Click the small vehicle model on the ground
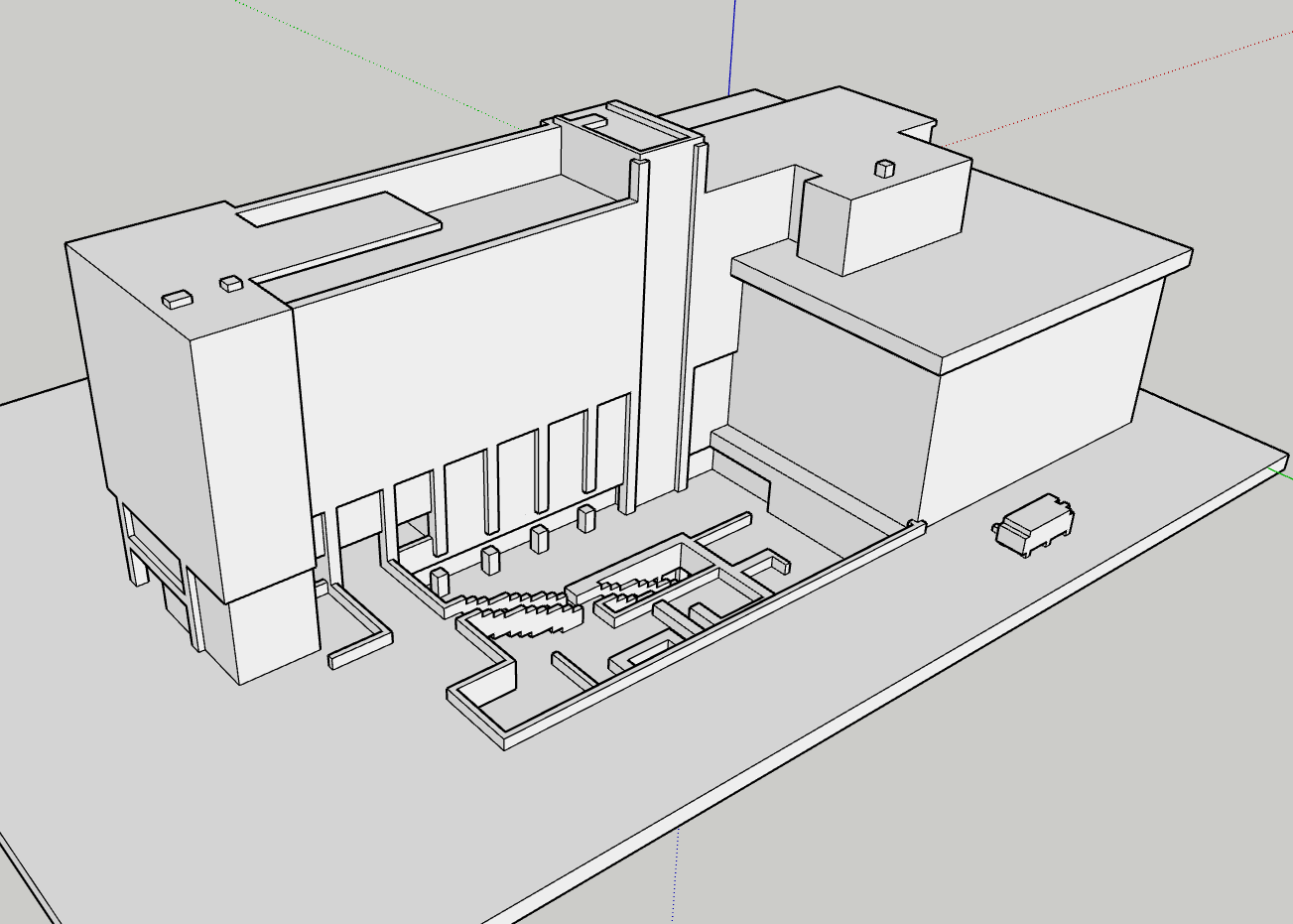The image size is (1293, 924). [x=1034, y=524]
